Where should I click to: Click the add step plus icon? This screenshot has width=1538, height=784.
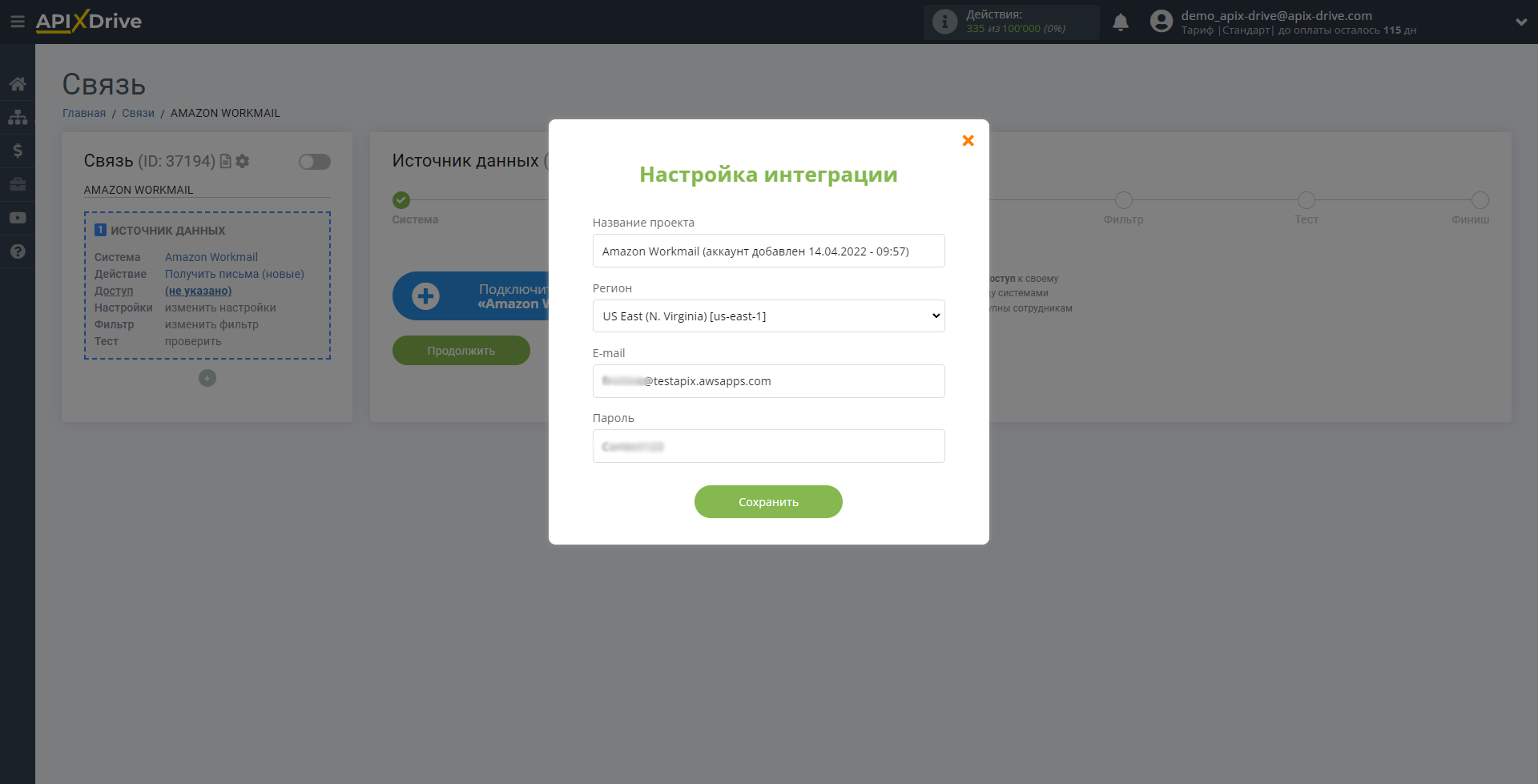(x=207, y=378)
